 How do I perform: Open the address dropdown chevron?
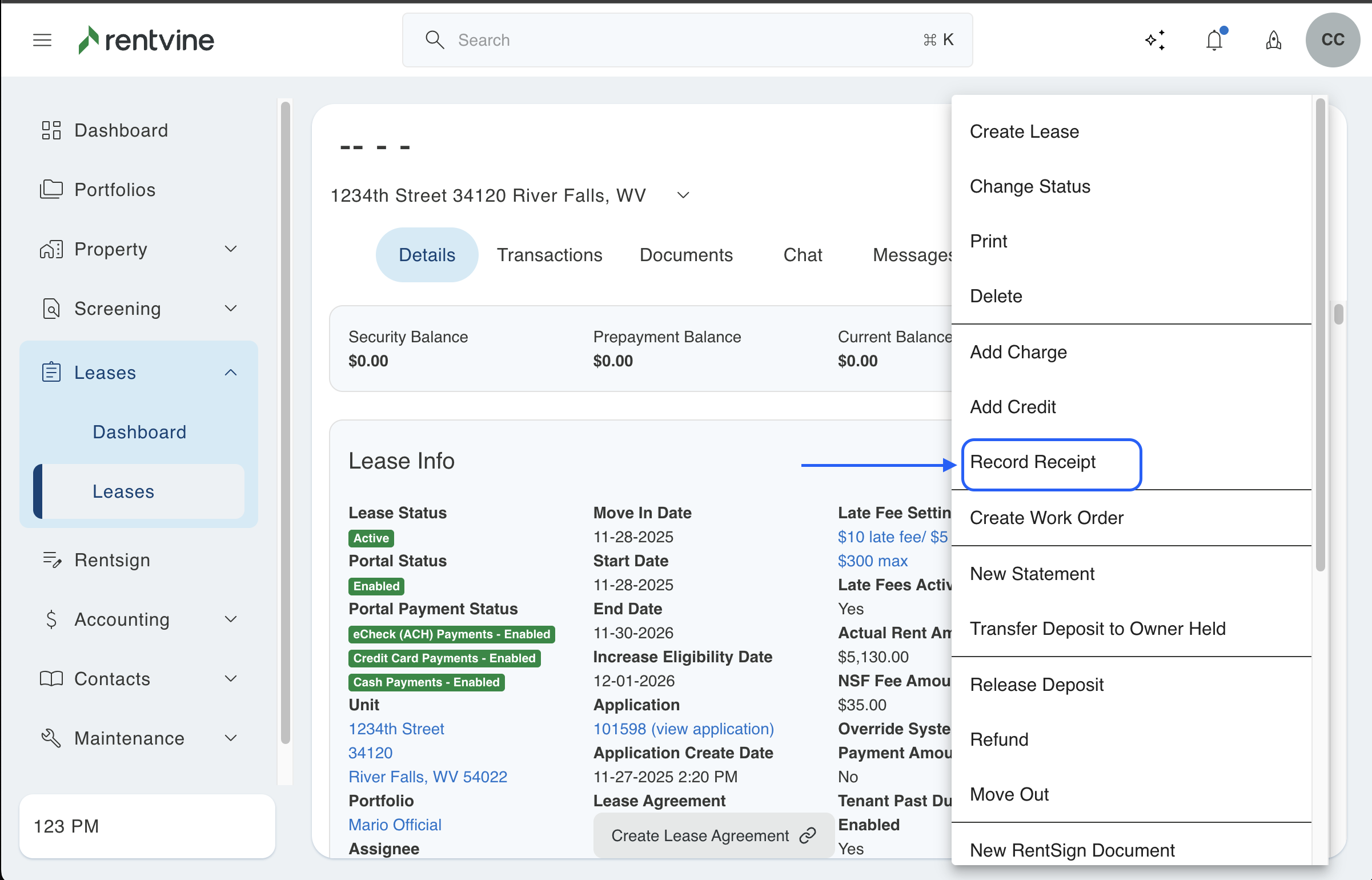pyautogui.click(x=683, y=195)
